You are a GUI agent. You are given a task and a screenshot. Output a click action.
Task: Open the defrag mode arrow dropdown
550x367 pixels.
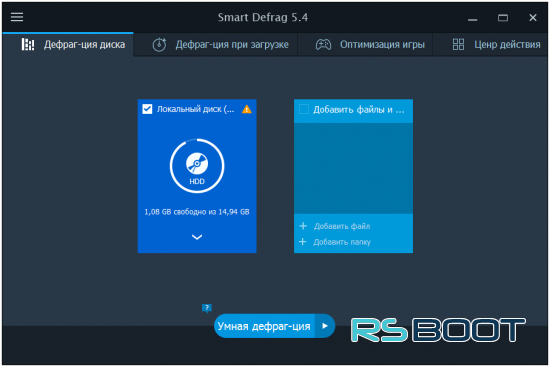325,326
